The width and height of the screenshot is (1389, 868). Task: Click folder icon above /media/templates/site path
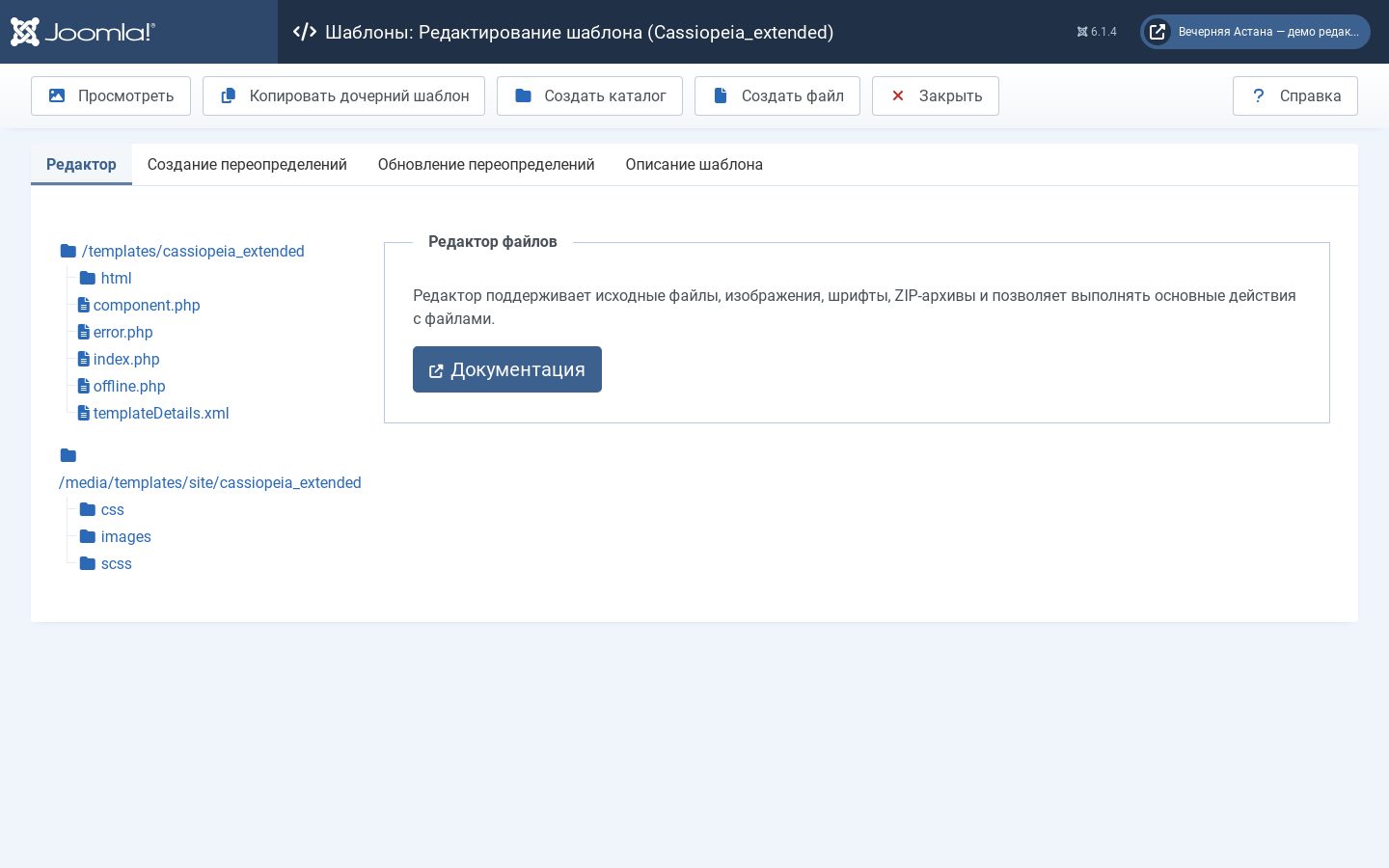coord(68,455)
